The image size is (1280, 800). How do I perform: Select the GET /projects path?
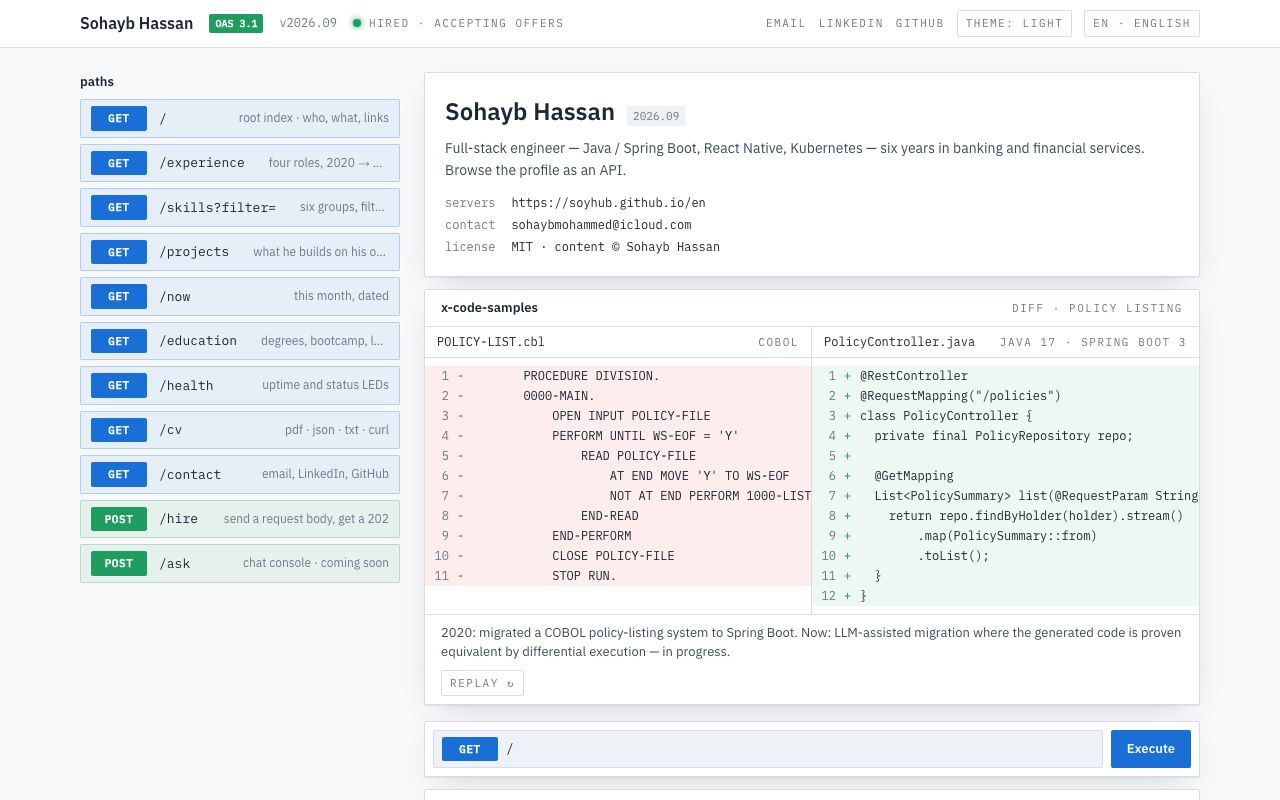[240, 252]
